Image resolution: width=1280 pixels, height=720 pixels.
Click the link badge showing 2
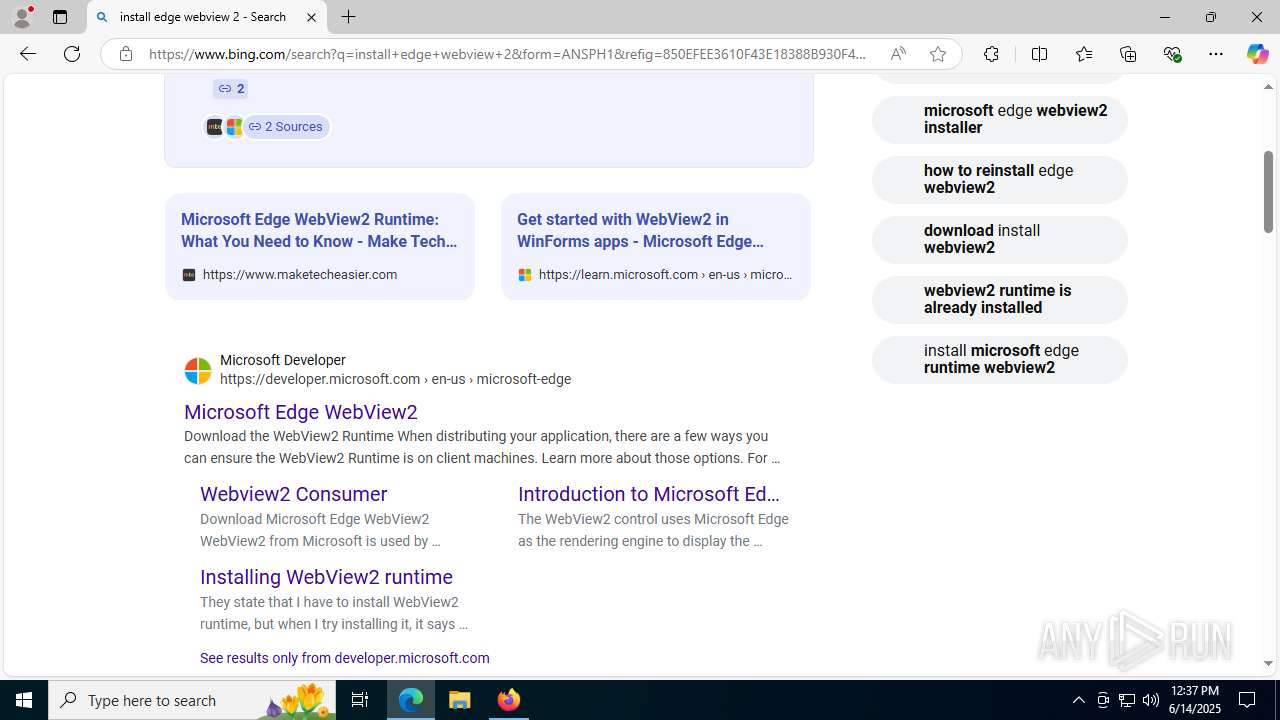[231, 89]
